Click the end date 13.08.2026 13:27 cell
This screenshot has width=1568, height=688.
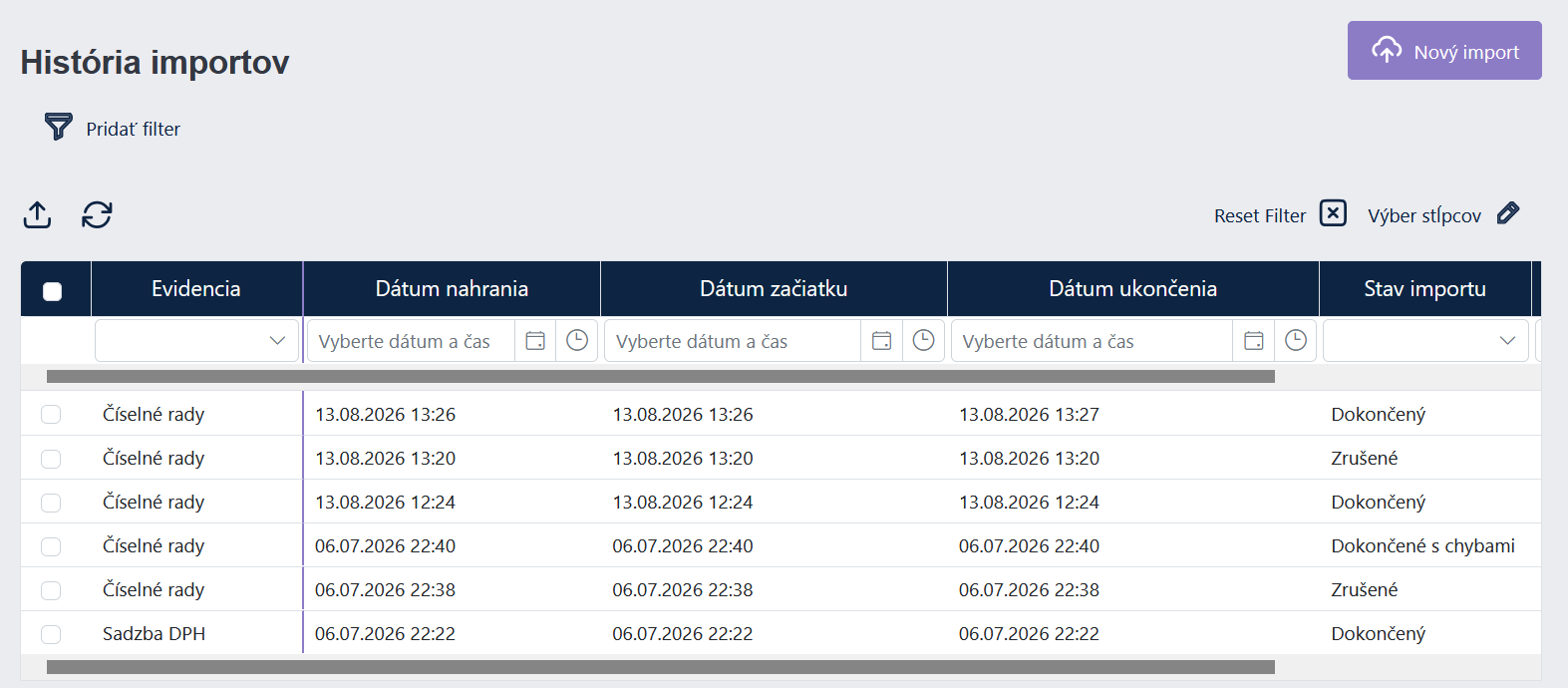tap(1029, 414)
